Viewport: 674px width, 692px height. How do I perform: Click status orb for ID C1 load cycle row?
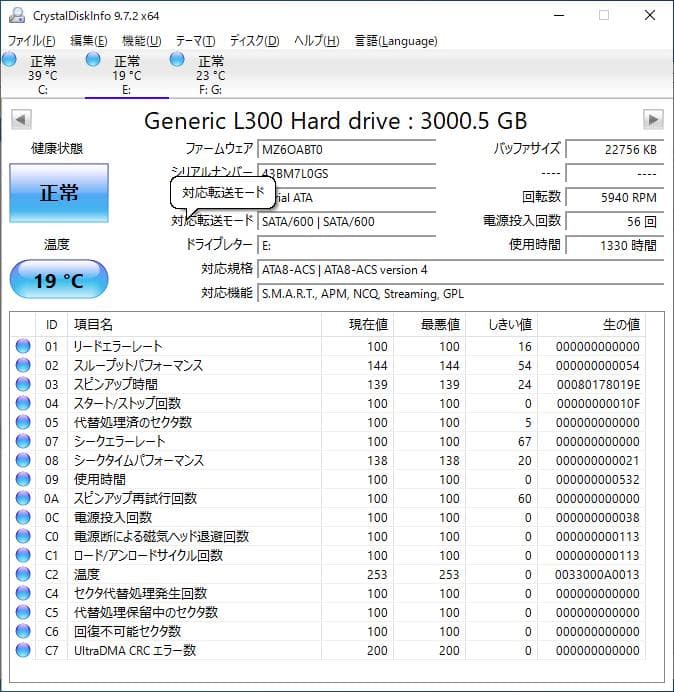pos(23,555)
